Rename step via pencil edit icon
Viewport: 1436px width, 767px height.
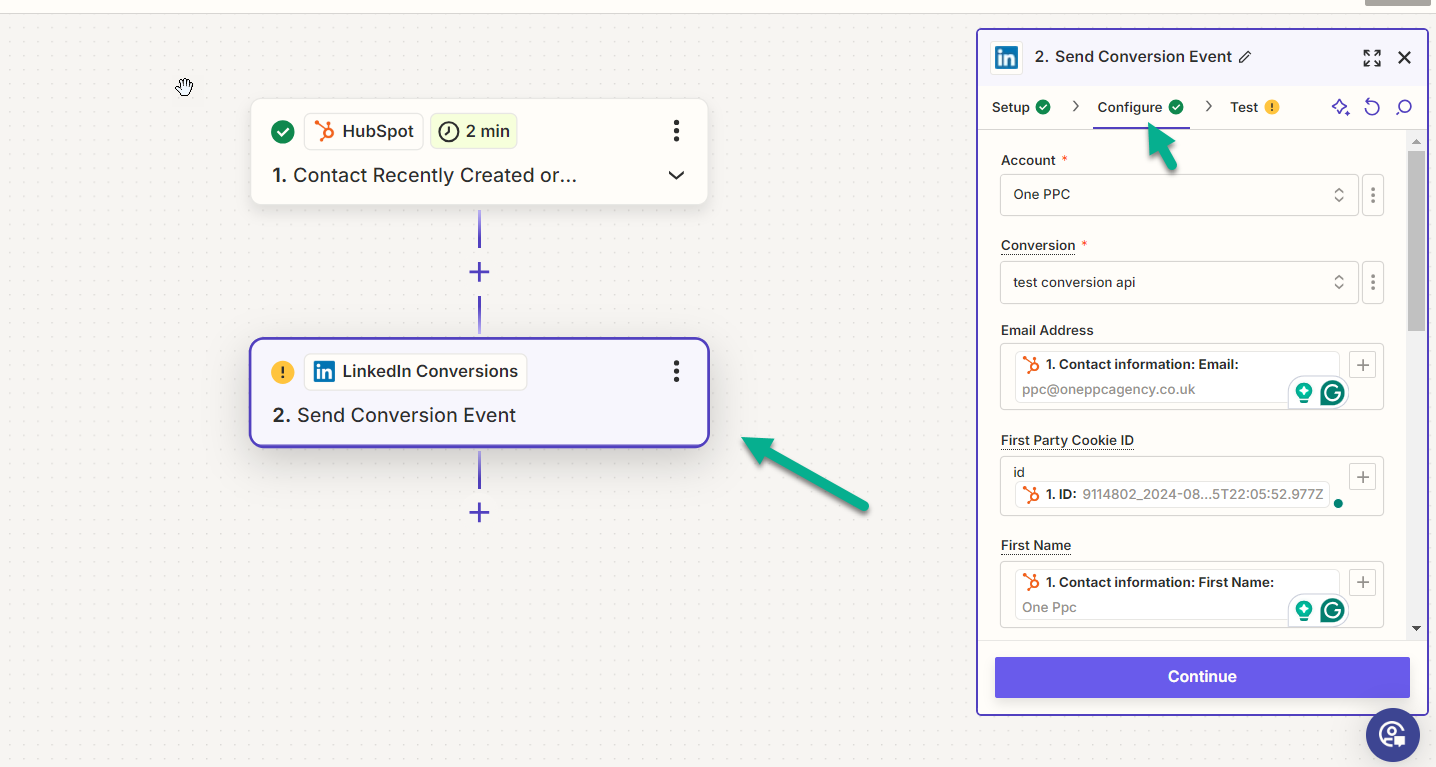point(1245,57)
